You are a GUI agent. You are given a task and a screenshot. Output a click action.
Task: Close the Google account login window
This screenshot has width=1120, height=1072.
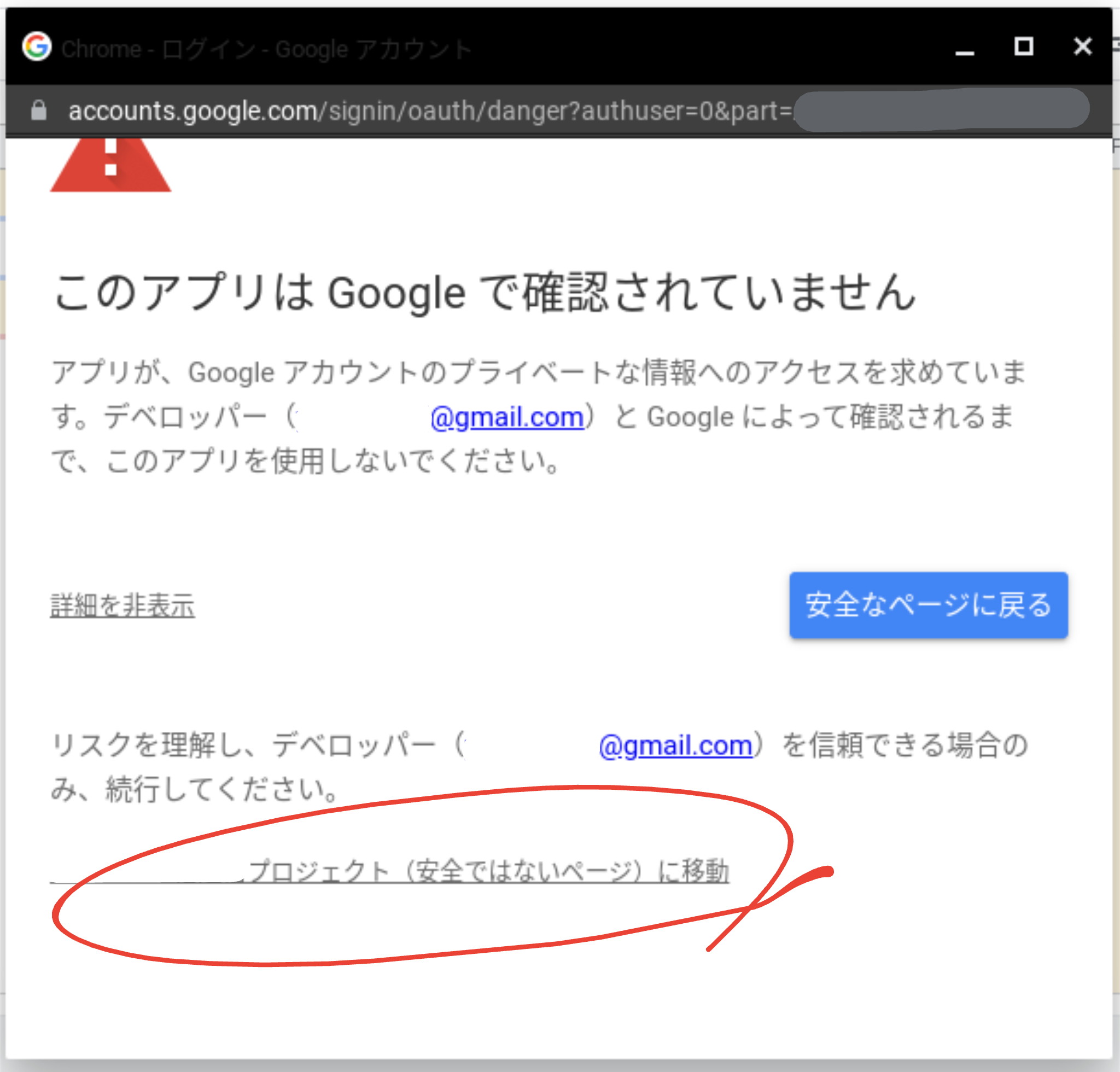(x=1082, y=46)
